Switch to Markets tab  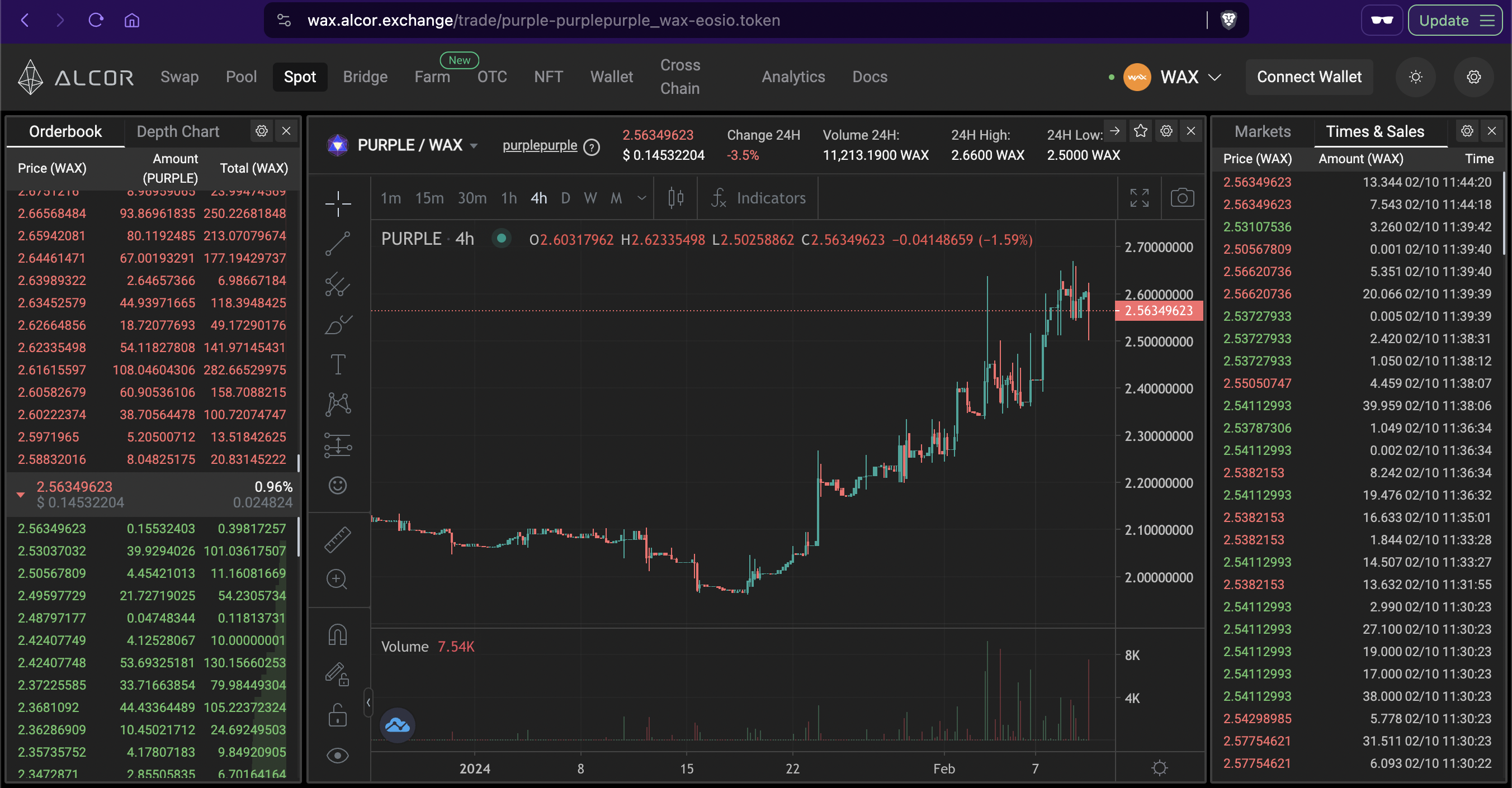tap(1263, 131)
